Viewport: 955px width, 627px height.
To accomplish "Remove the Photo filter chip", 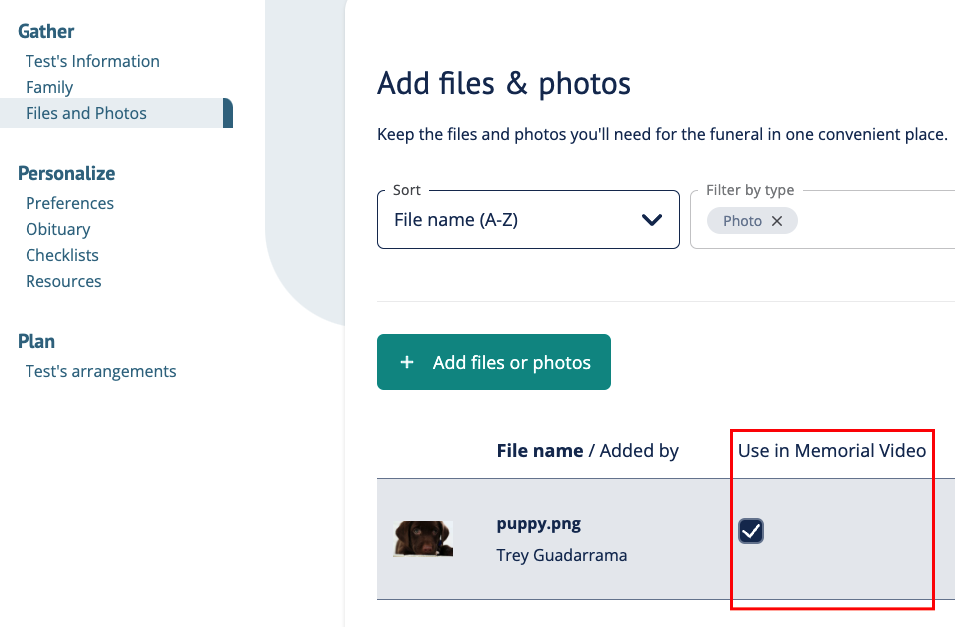I will point(777,221).
